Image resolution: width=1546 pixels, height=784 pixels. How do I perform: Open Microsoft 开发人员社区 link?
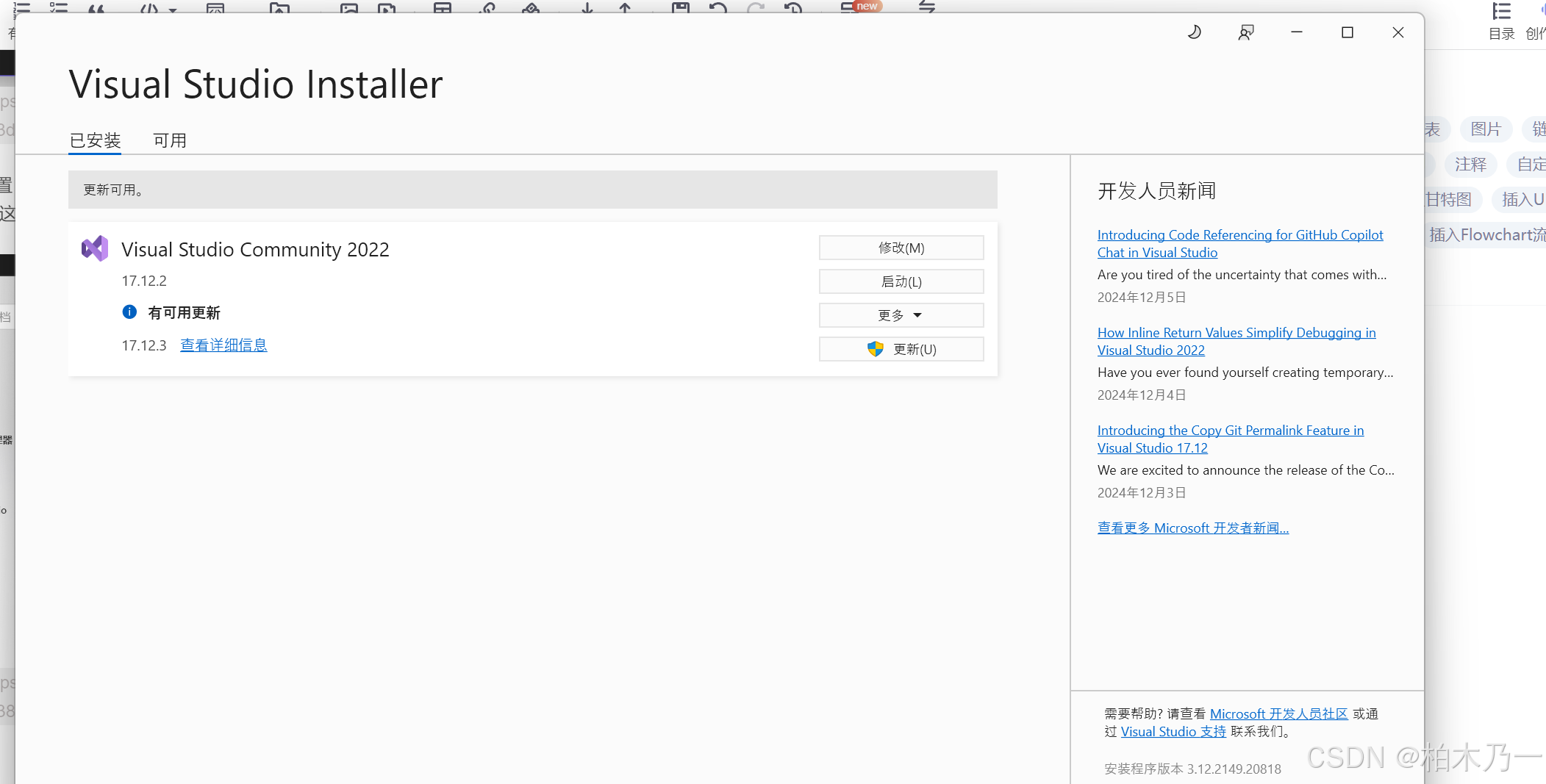point(1279,714)
